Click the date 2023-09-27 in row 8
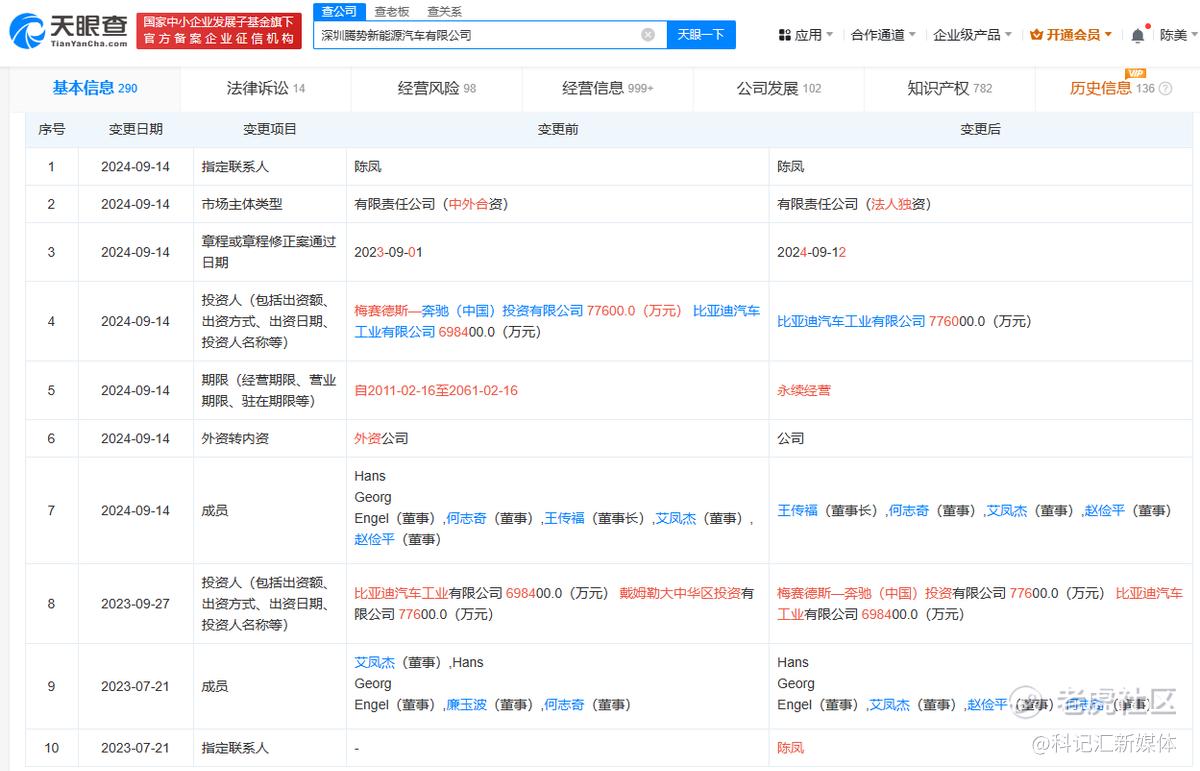 click(x=136, y=604)
